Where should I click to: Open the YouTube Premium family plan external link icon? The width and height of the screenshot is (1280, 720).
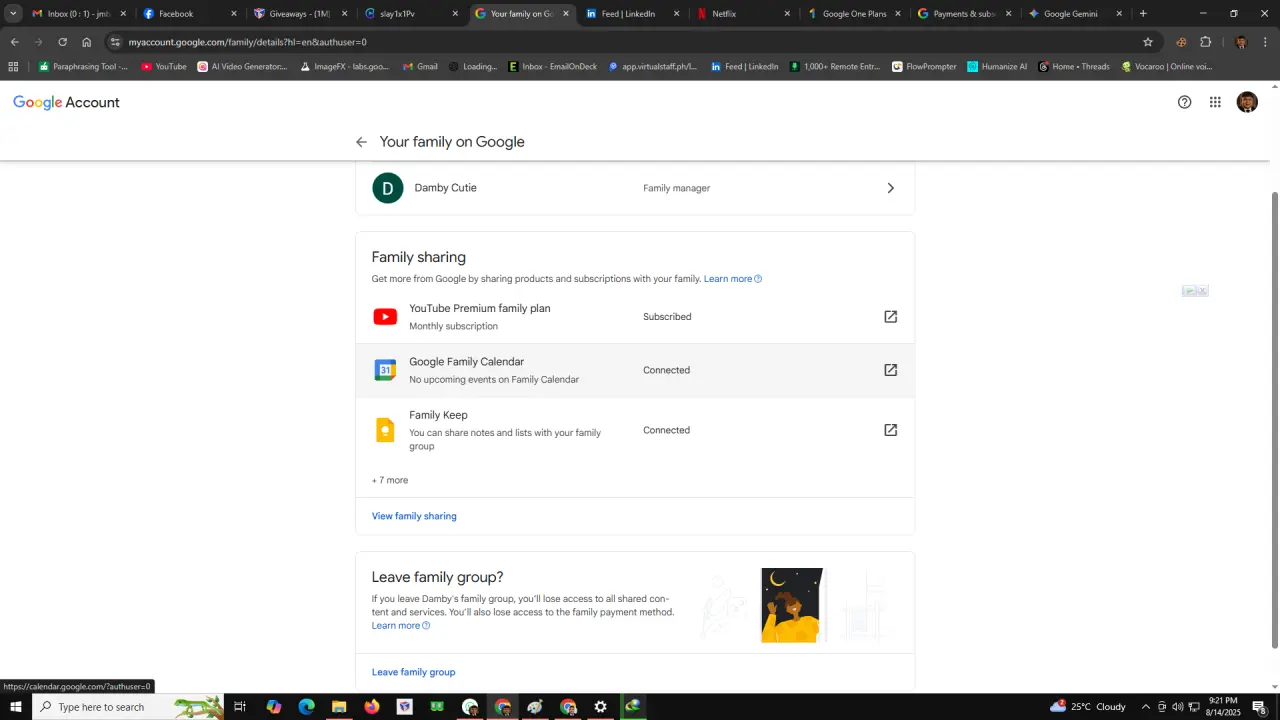point(890,317)
